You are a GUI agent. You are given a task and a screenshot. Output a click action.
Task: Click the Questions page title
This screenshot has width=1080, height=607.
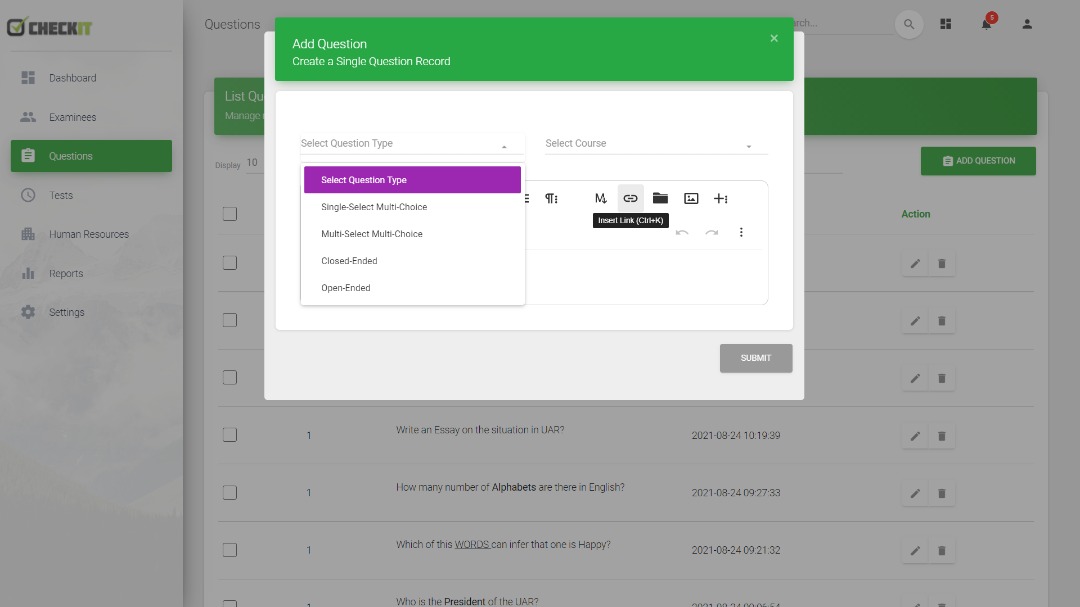[232, 24]
